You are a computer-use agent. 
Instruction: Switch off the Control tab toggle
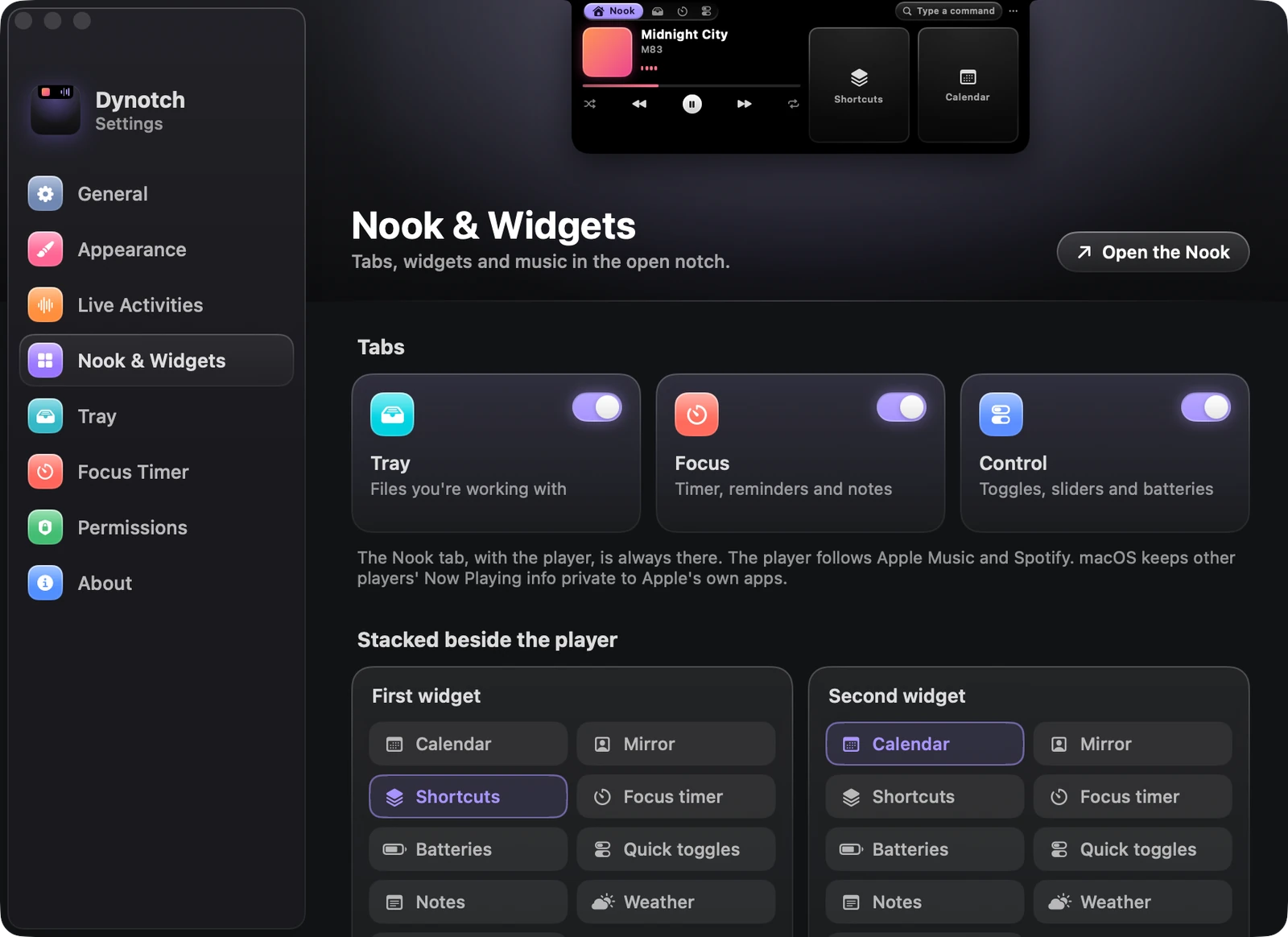pyautogui.click(x=1206, y=407)
